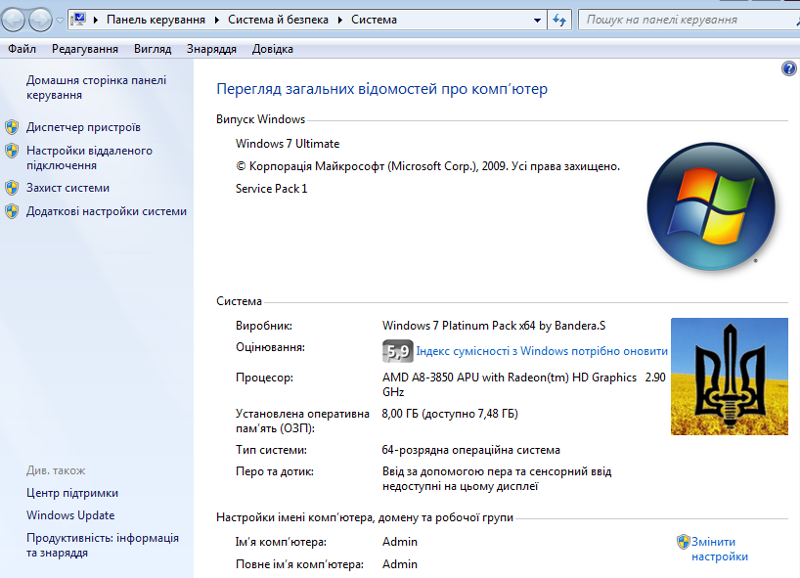Click the 5,9 experience index score badge

click(x=397, y=351)
